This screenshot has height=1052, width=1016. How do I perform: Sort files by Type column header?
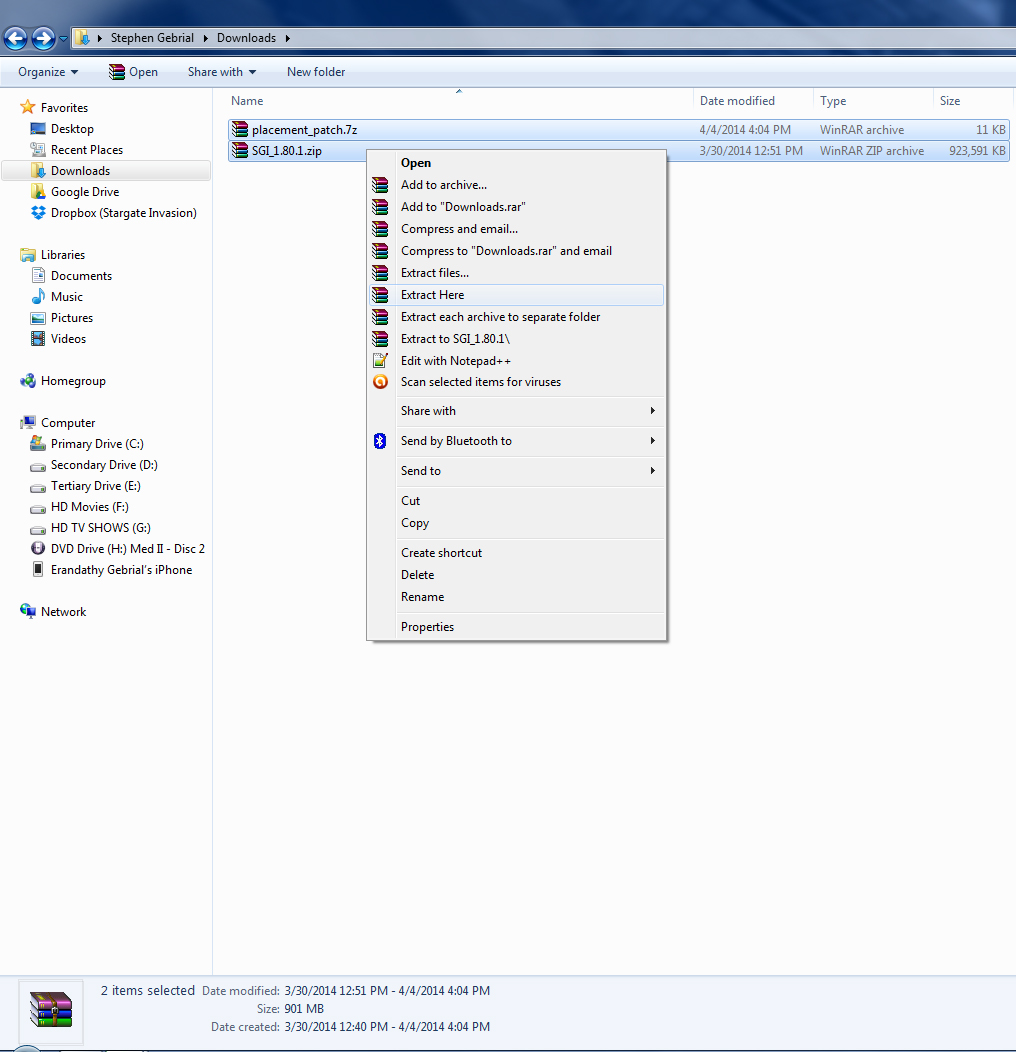(x=833, y=101)
